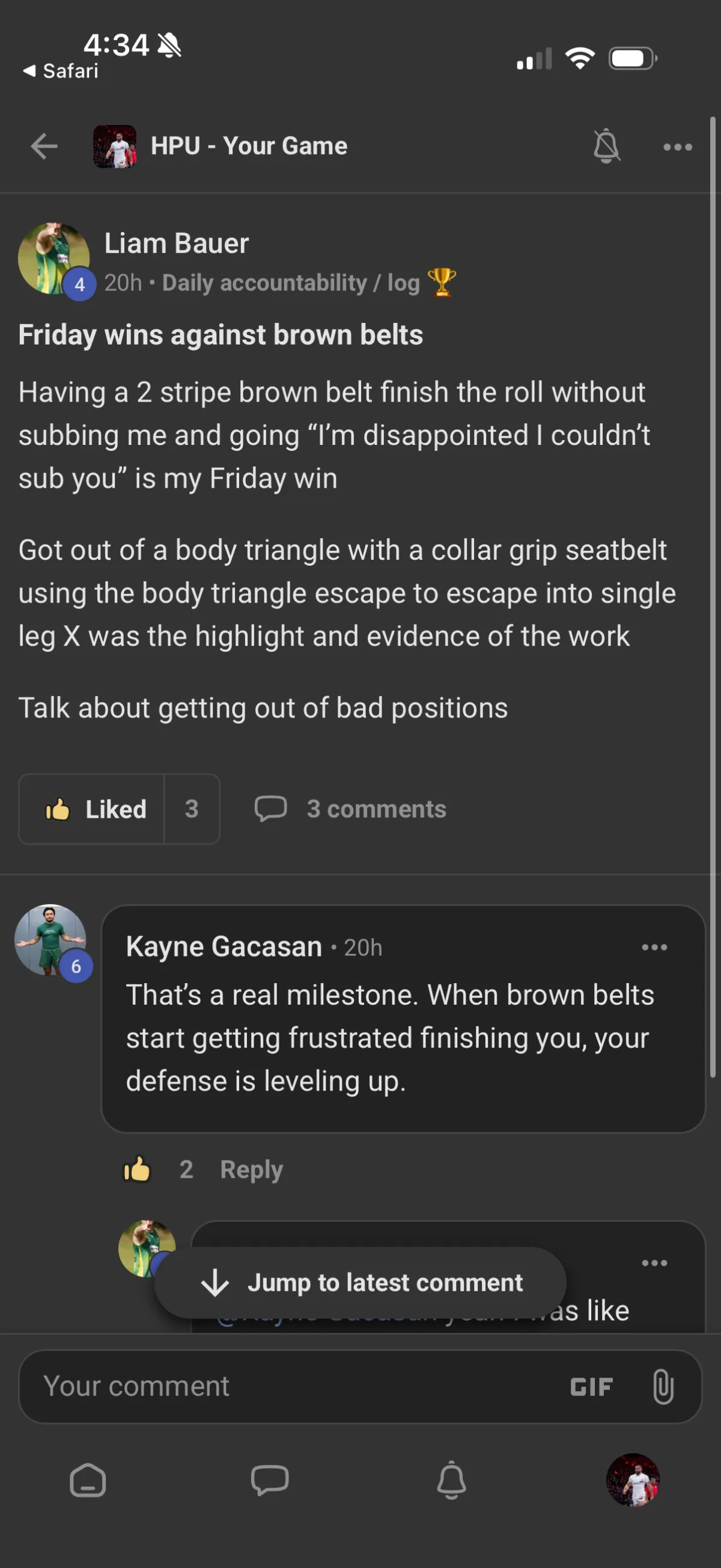Open the Chat tab in bottom bar
This screenshot has height=1568, width=721.
click(270, 1480)
